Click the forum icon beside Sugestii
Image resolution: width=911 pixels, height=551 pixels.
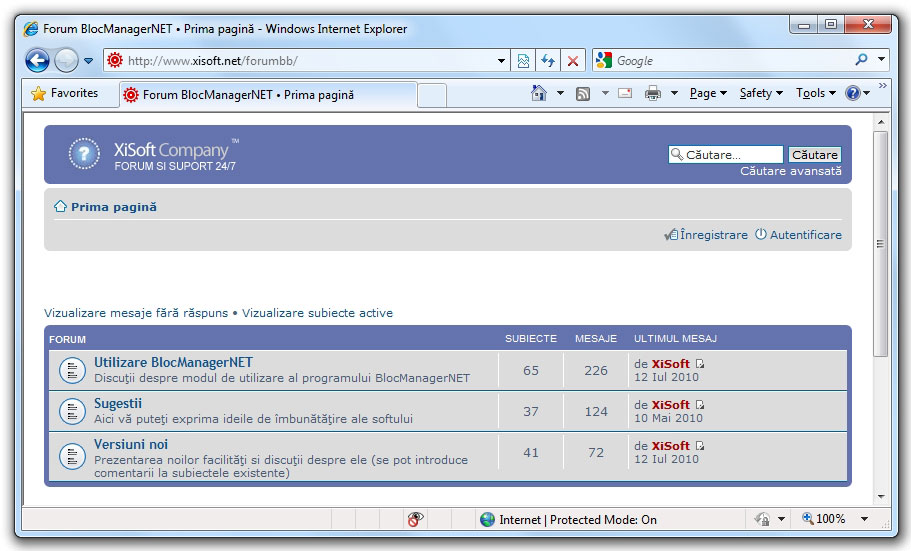(x=73, y=412)
